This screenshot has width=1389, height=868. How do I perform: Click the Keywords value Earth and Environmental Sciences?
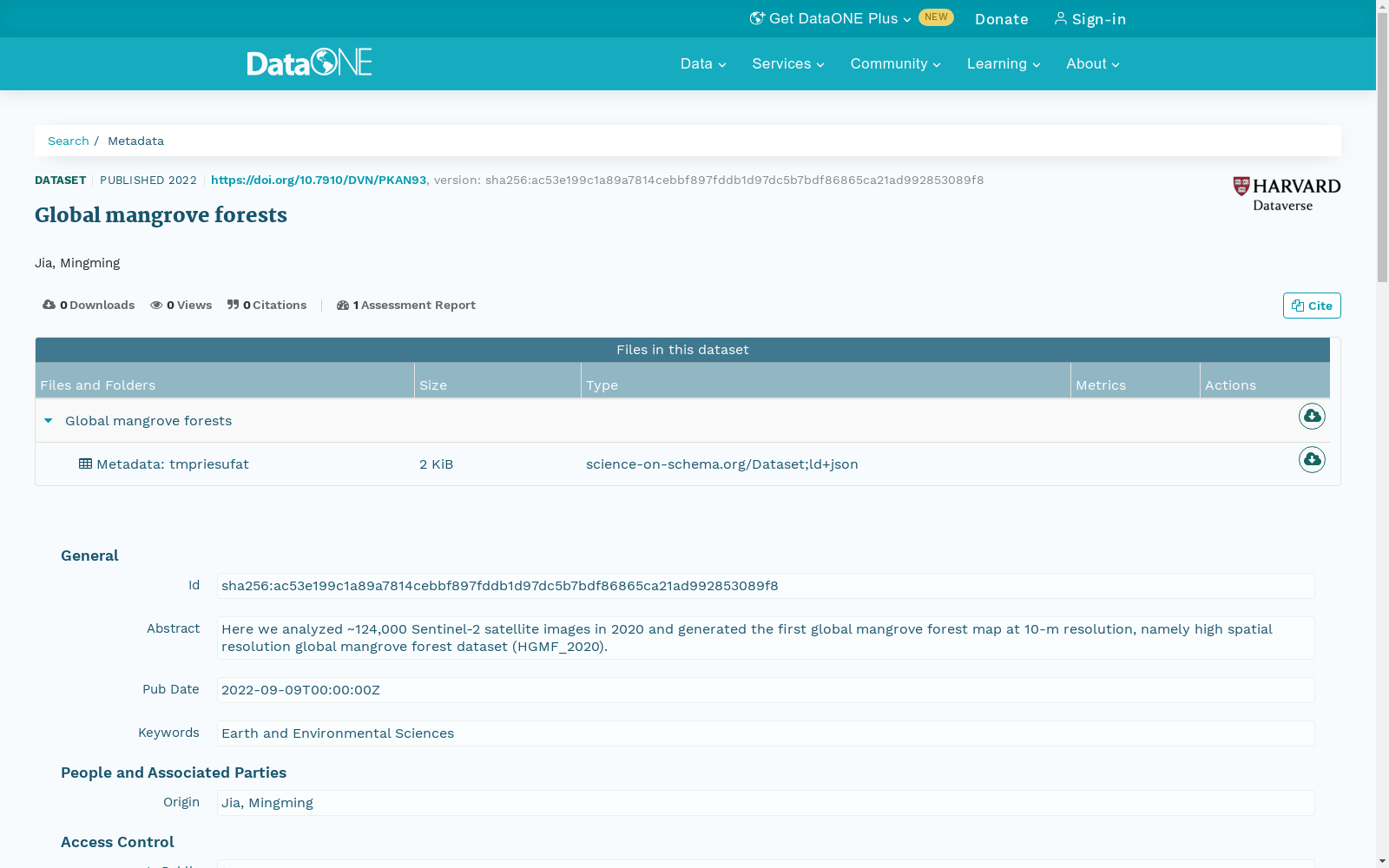(x=766, y=733)
